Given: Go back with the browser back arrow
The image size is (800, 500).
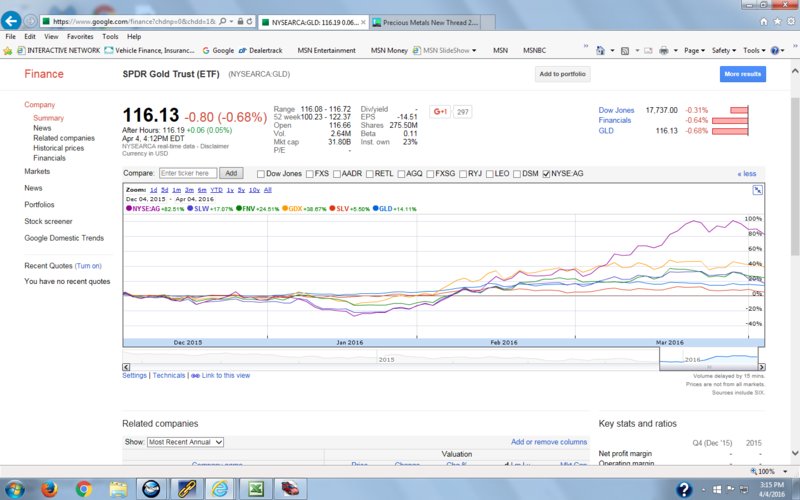Looking at the screenshot, I should click(11, 21).
